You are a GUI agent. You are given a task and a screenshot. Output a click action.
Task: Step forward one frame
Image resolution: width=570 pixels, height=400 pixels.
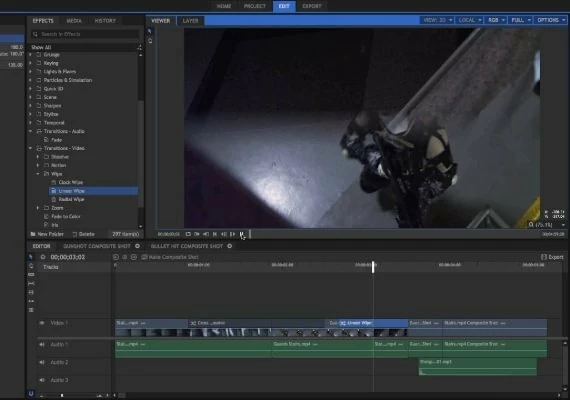pyautogui.click(x=232, y=234)
